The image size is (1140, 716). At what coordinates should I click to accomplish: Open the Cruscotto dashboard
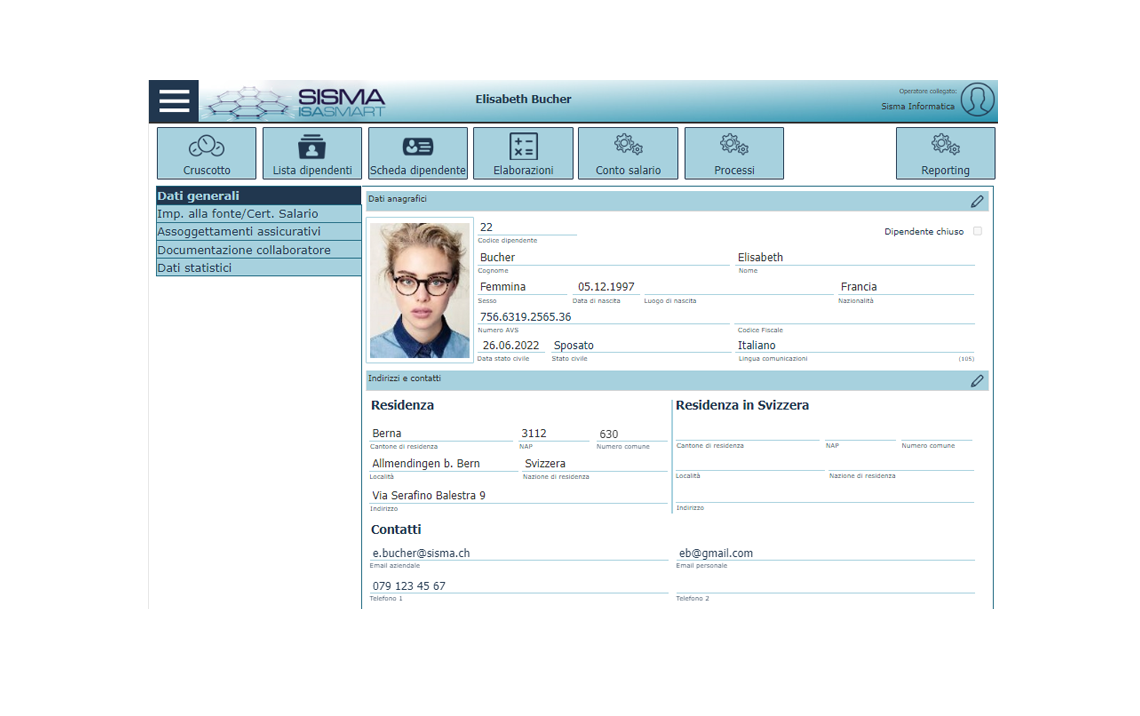207,153
